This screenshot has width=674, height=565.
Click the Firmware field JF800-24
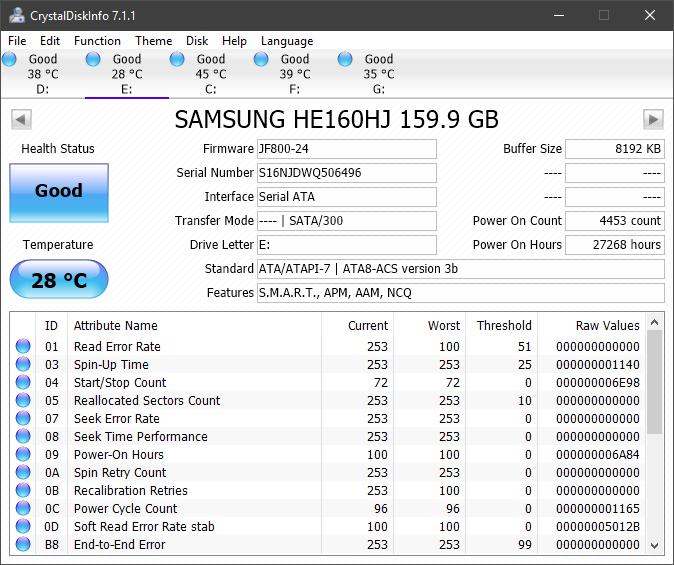pos(347,149)
